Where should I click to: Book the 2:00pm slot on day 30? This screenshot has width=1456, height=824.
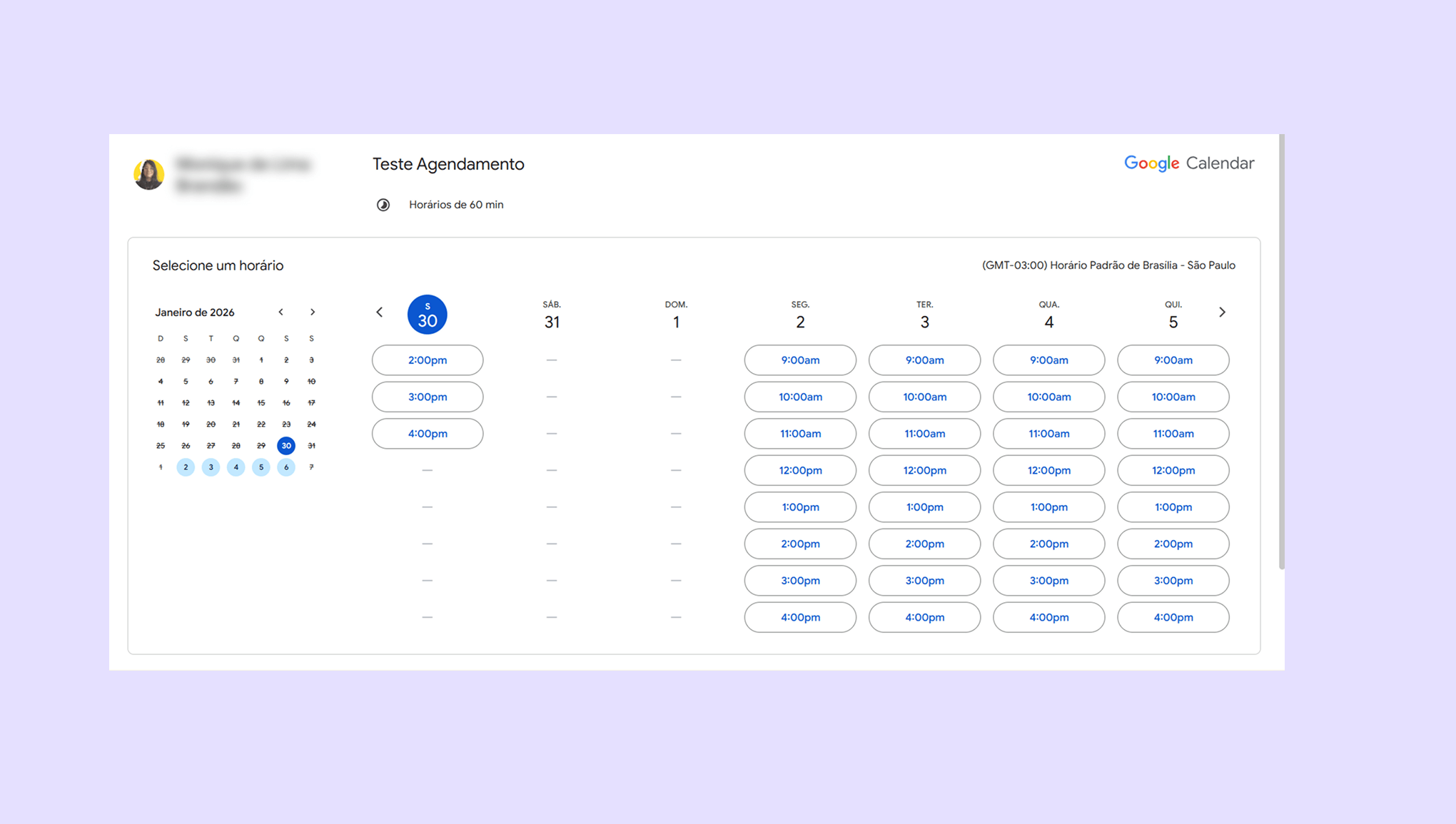click(x=428, y=360)
